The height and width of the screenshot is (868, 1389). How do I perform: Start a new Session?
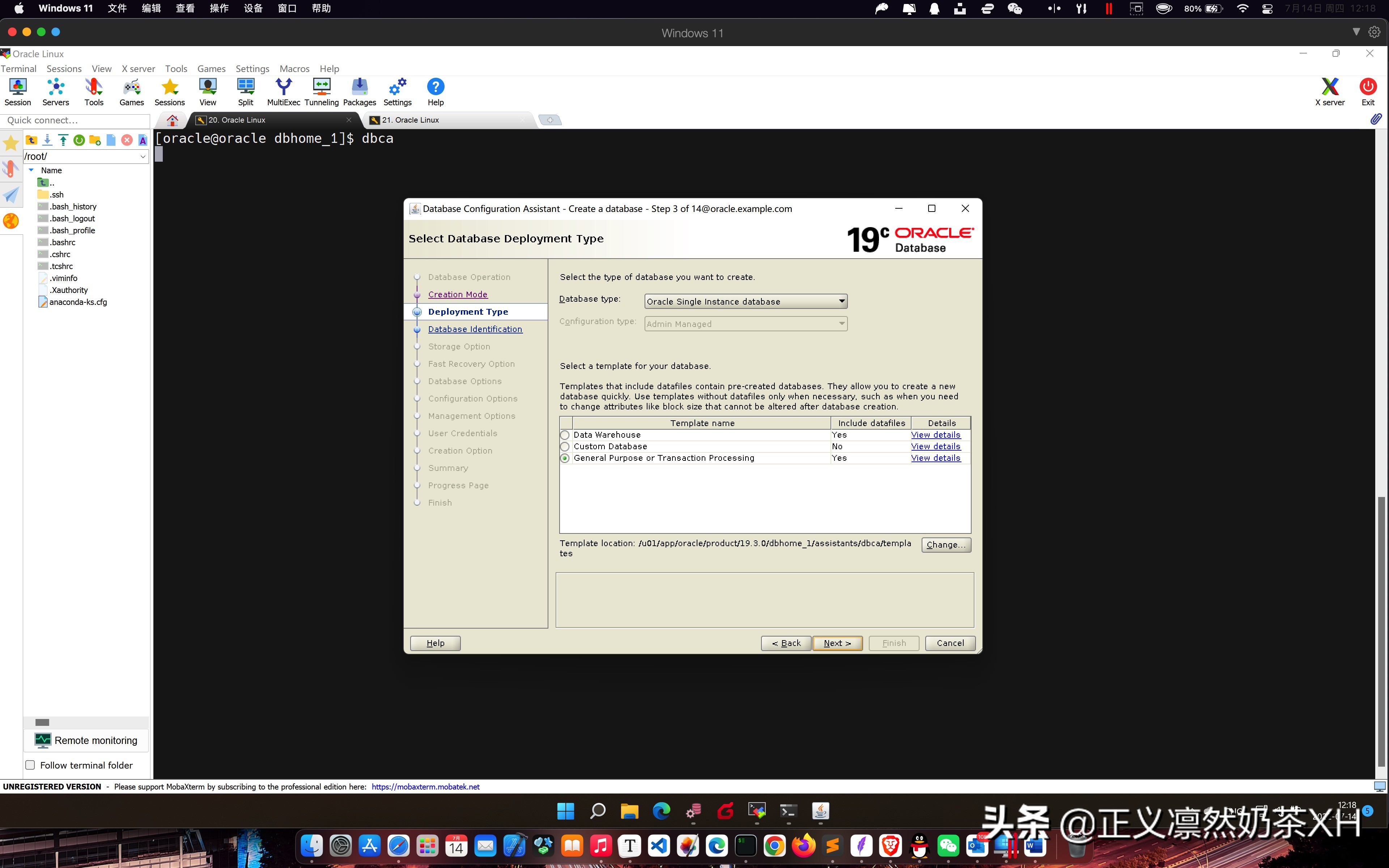click(17, 91)
